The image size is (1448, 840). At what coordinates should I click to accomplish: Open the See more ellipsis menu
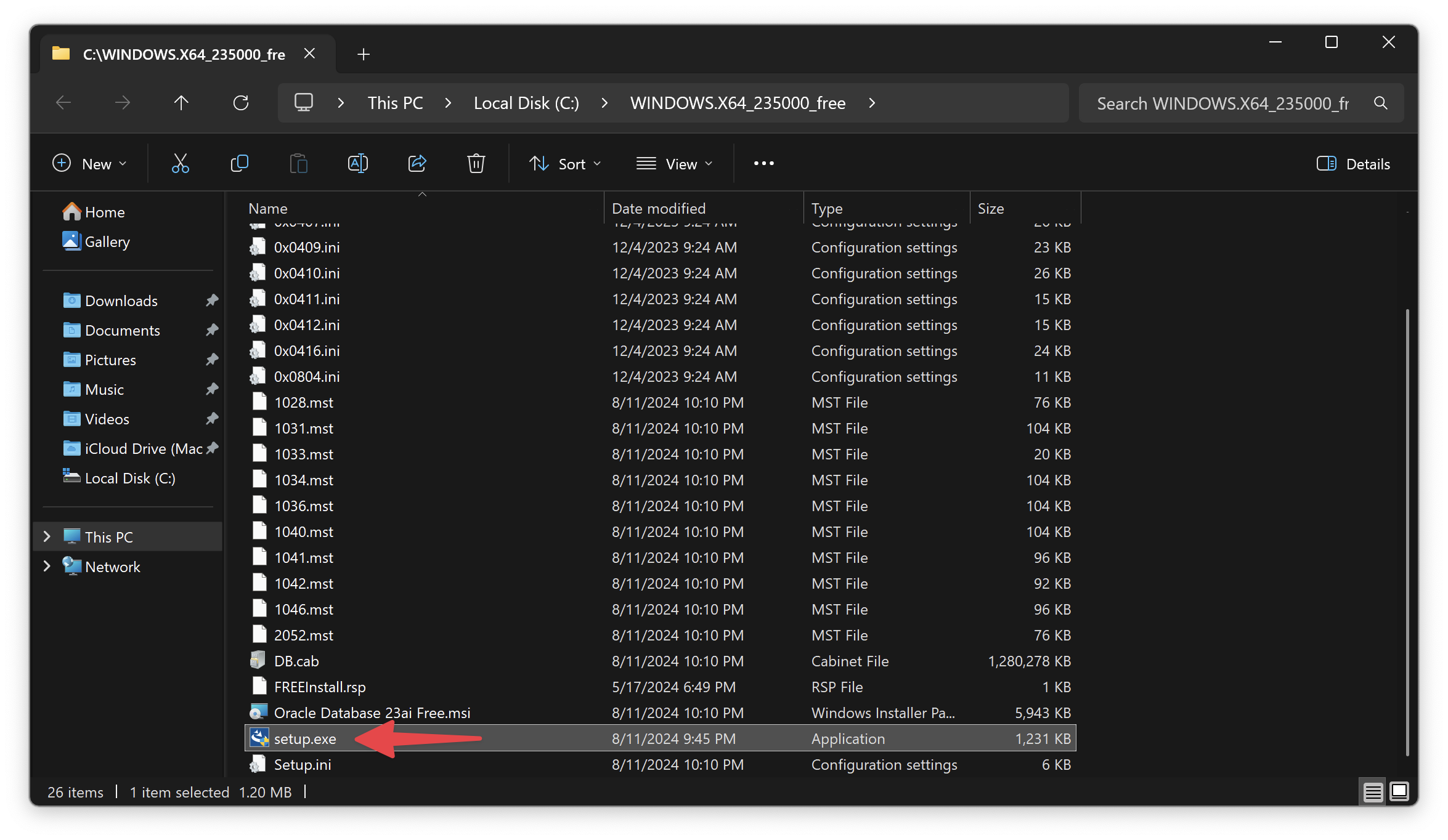(x=763, y=164)
